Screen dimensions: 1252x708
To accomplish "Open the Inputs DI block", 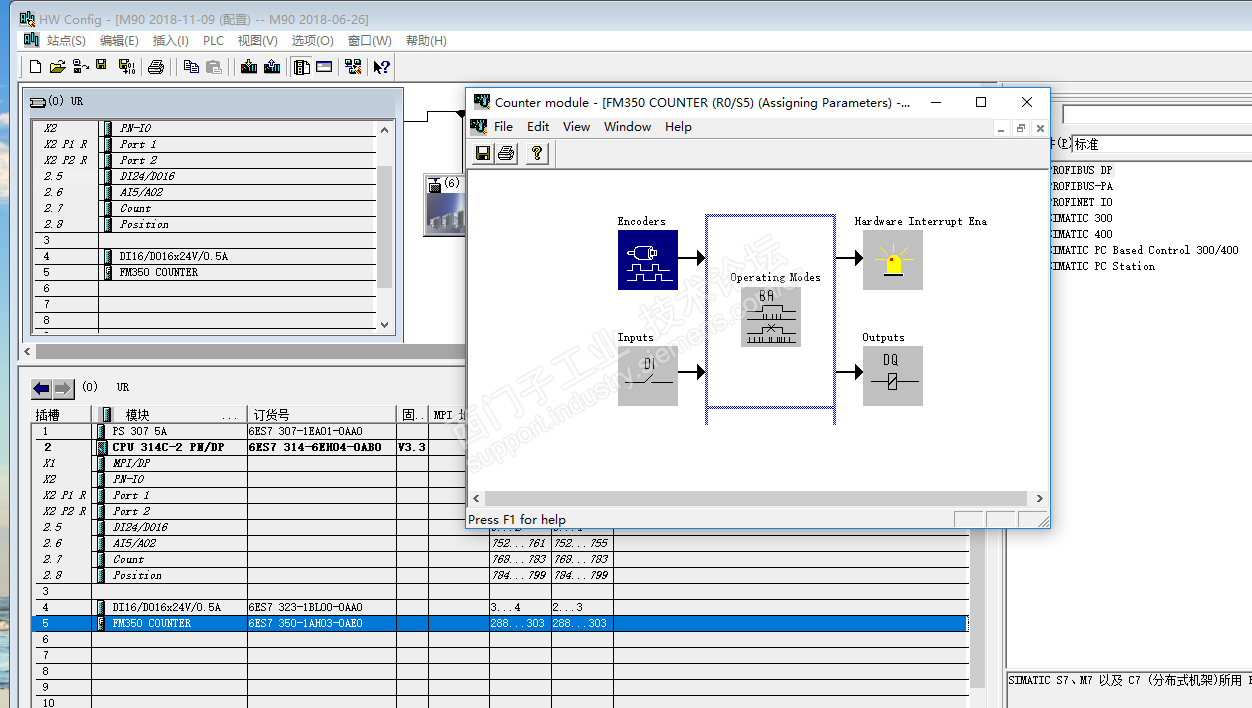I will point(647,376).
